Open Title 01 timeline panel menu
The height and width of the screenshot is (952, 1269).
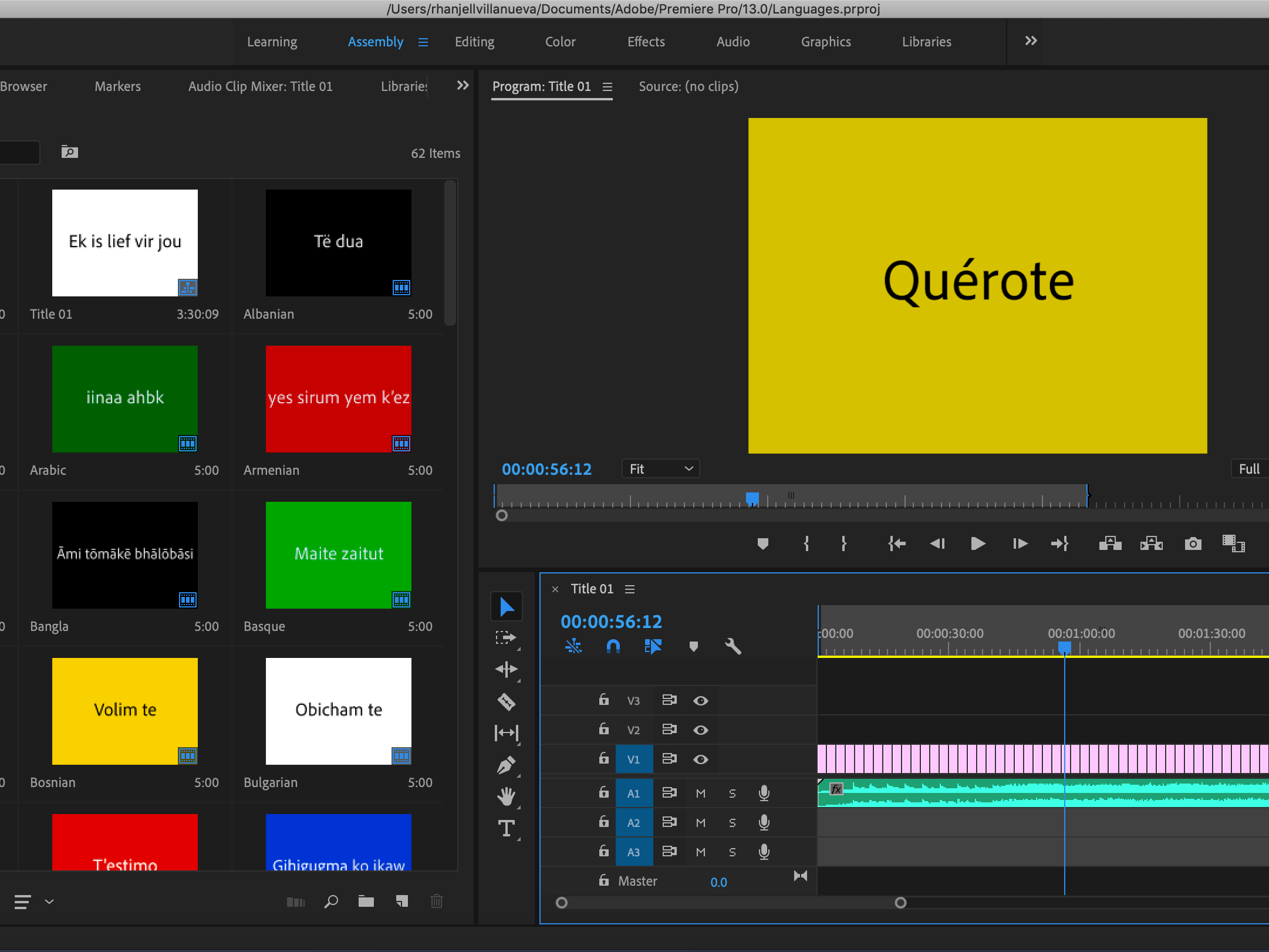click(630, 589)
